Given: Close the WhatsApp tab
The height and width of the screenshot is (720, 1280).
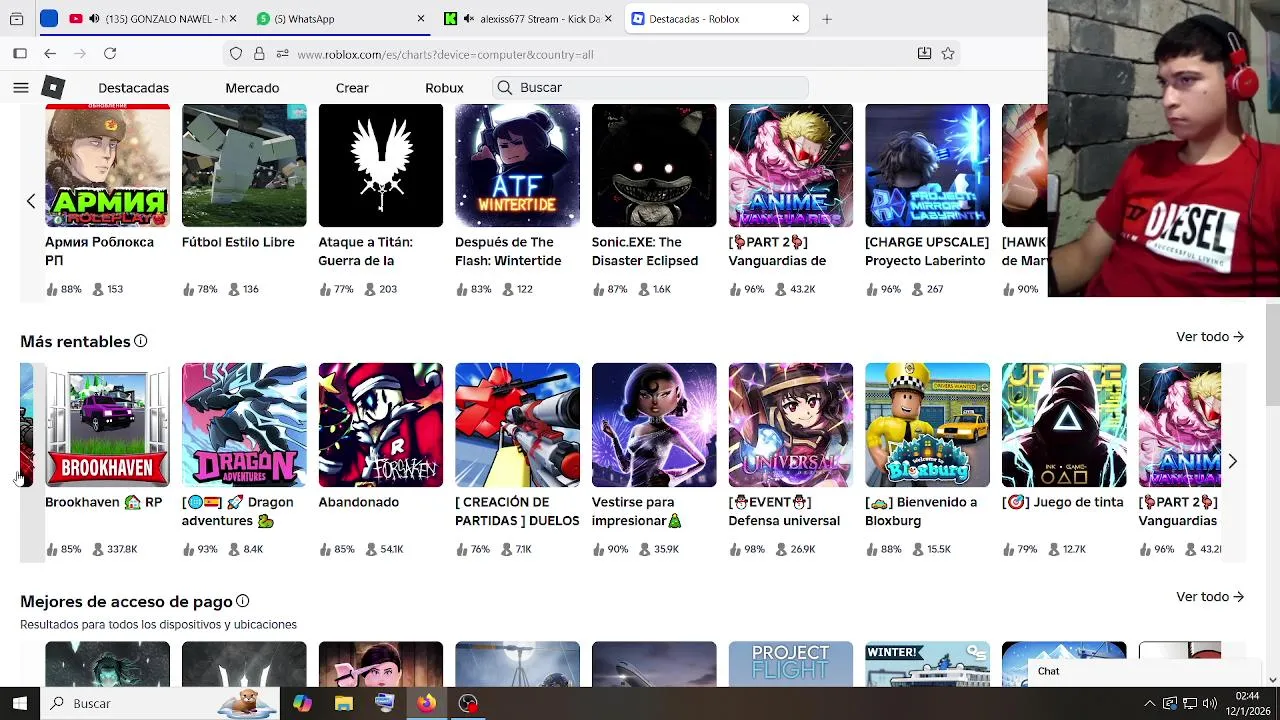Looking at the screenshot, I should pos(421,19).
